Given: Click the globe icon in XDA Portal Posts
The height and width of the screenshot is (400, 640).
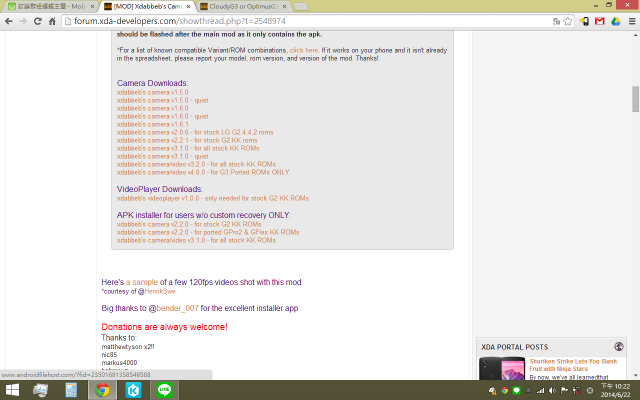Looking at the screenshot, I should coord(619,347).
